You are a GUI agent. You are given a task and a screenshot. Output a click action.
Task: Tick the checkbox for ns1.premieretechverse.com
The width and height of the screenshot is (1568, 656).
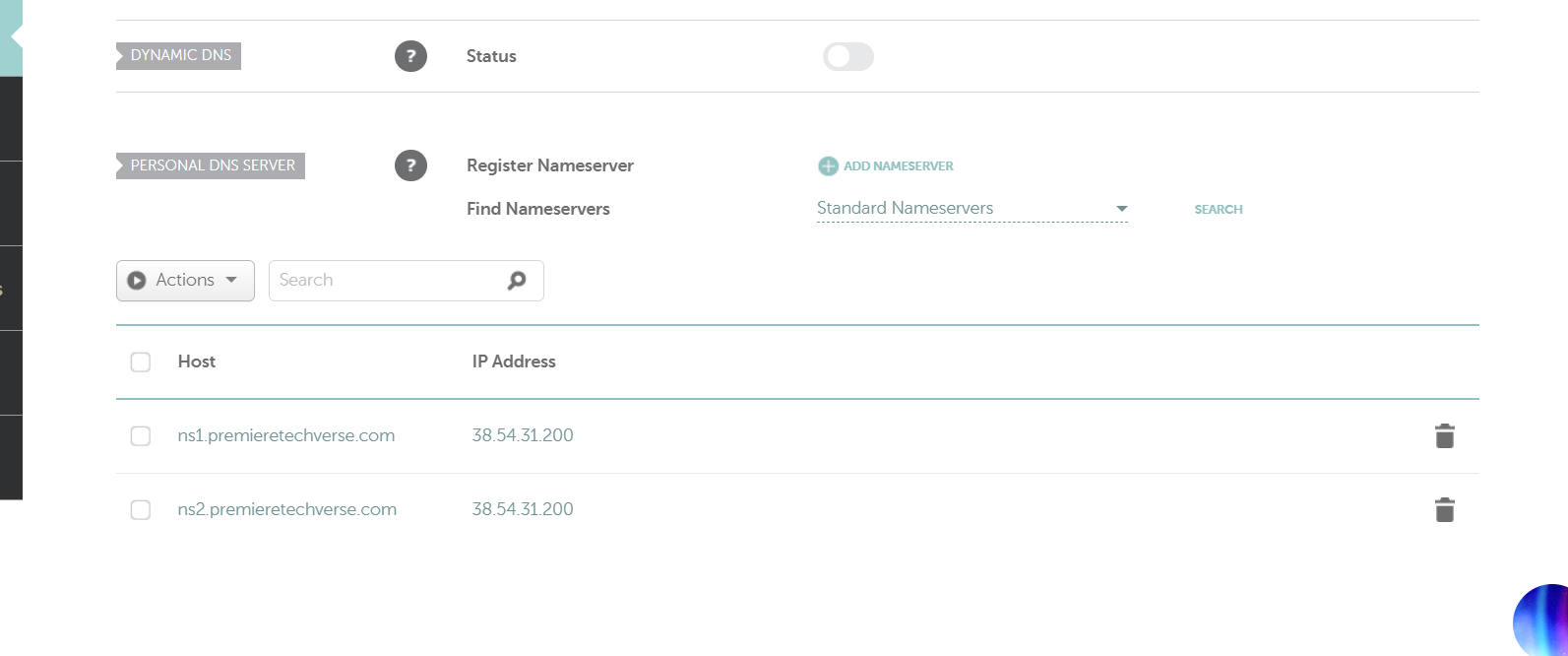coord(141,435)
